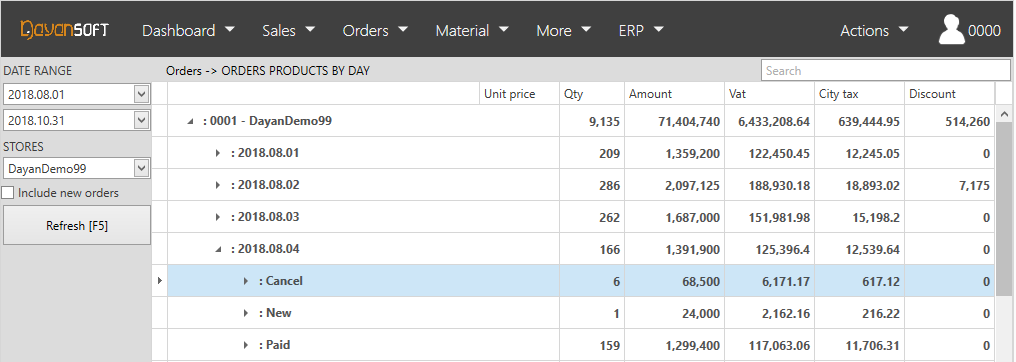Open the Orders menu
Screen dimensions: 1016x362
click(x=376, y=30)
